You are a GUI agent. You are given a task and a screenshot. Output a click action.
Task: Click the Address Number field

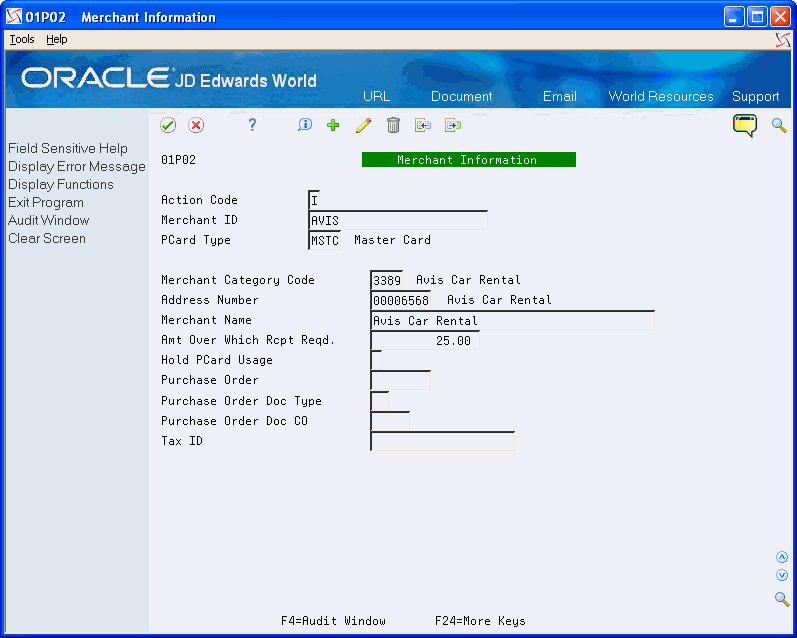pyautogui.click(x=401, y=300)
